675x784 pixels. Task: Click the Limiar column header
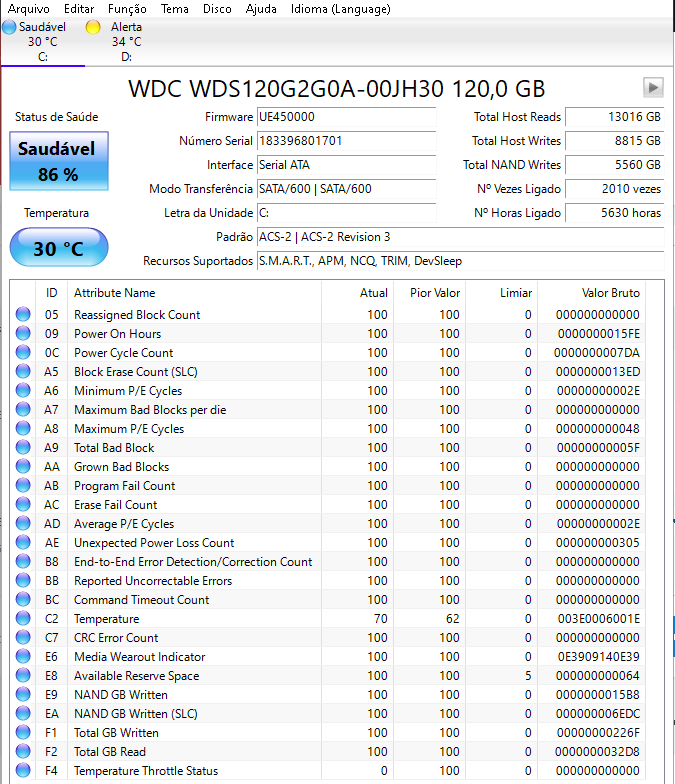[502, 293]
